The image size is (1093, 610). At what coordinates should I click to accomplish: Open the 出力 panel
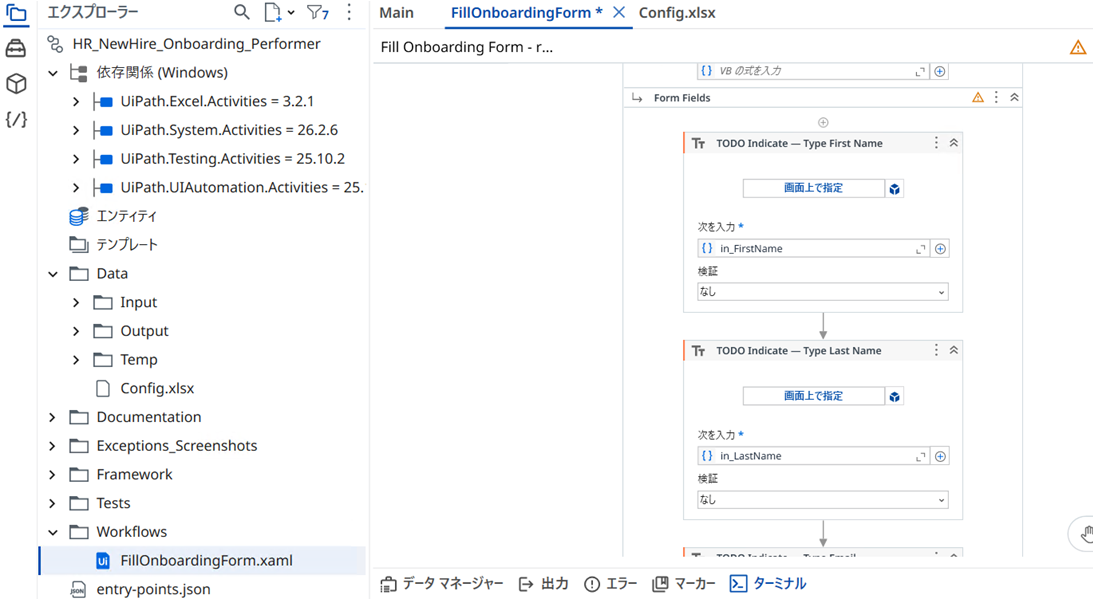(544, 584)
